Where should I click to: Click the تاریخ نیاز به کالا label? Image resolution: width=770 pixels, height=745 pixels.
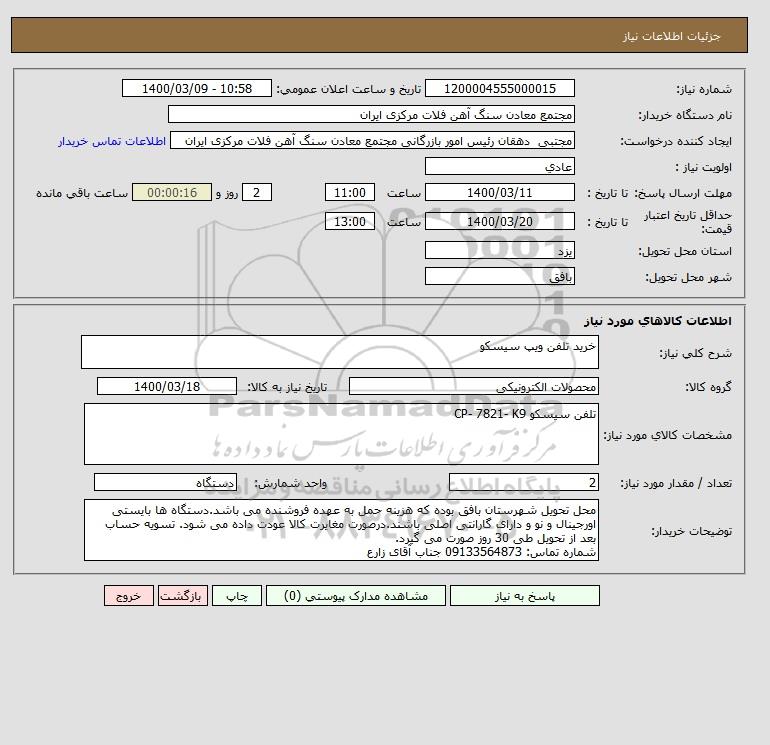pyautogui.click(x=287, y=387)
